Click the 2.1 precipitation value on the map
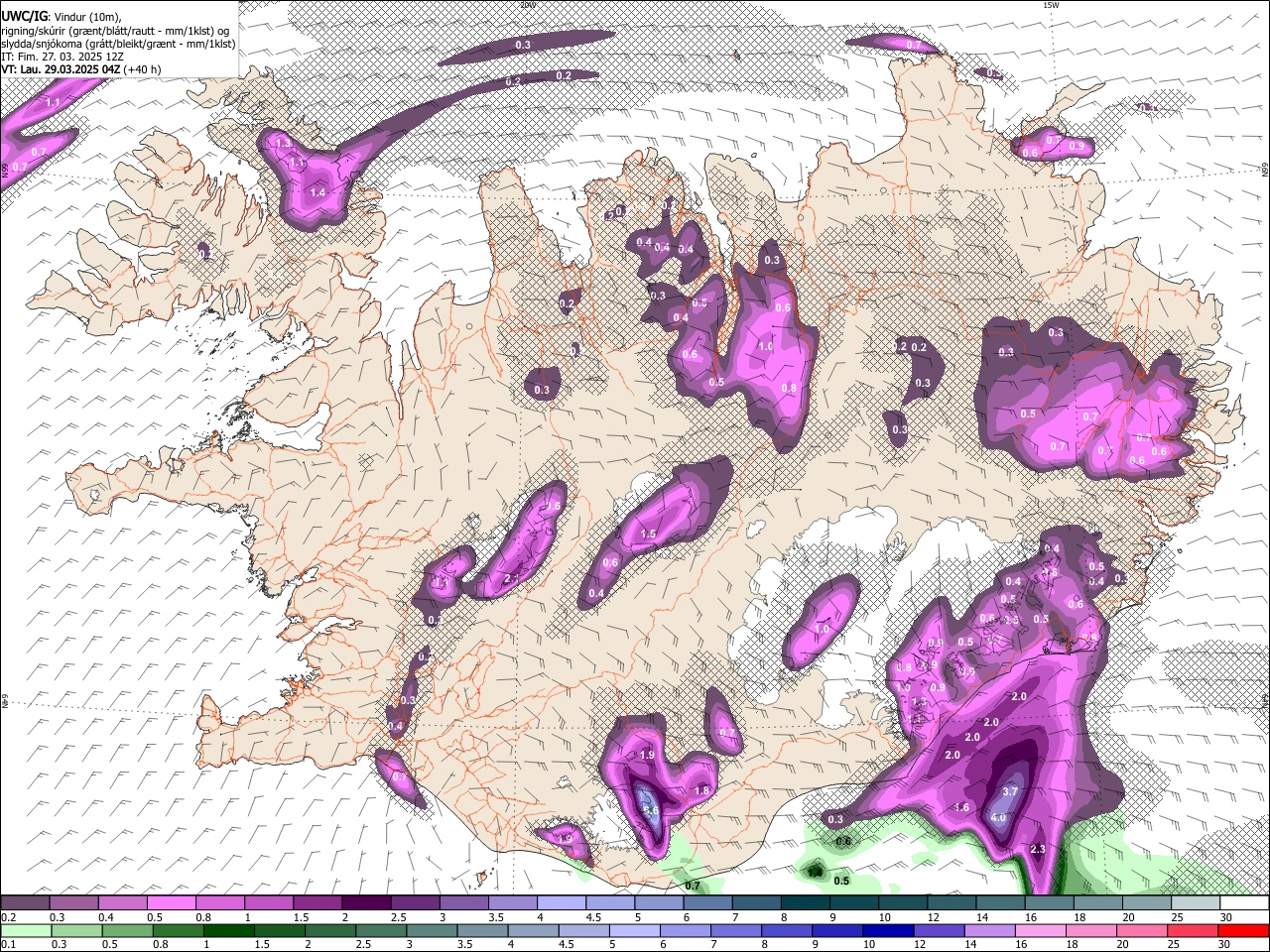The width and height of the screenshot is (1270, 952). pos(512,579)
